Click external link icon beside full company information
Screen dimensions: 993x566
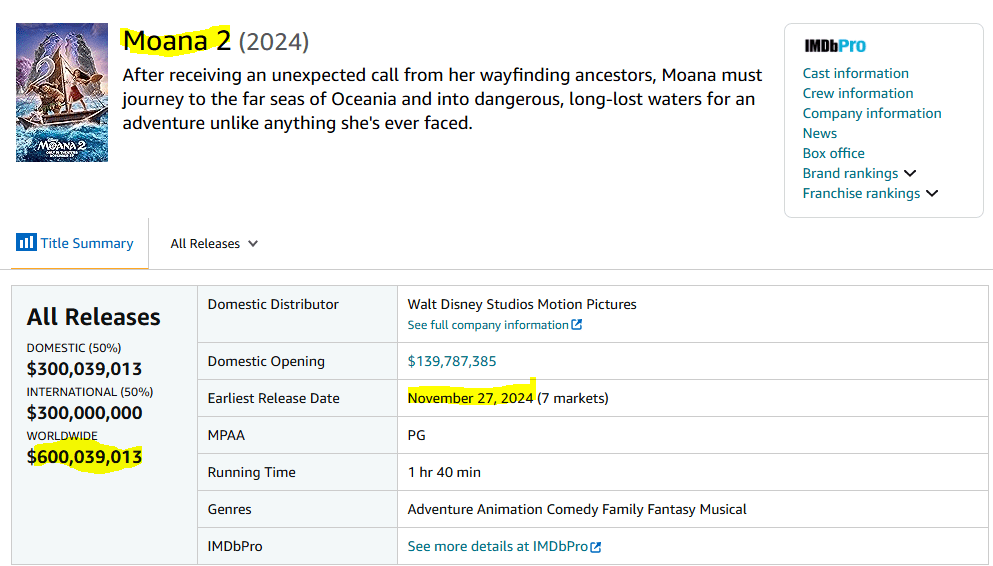click(577, 325)
